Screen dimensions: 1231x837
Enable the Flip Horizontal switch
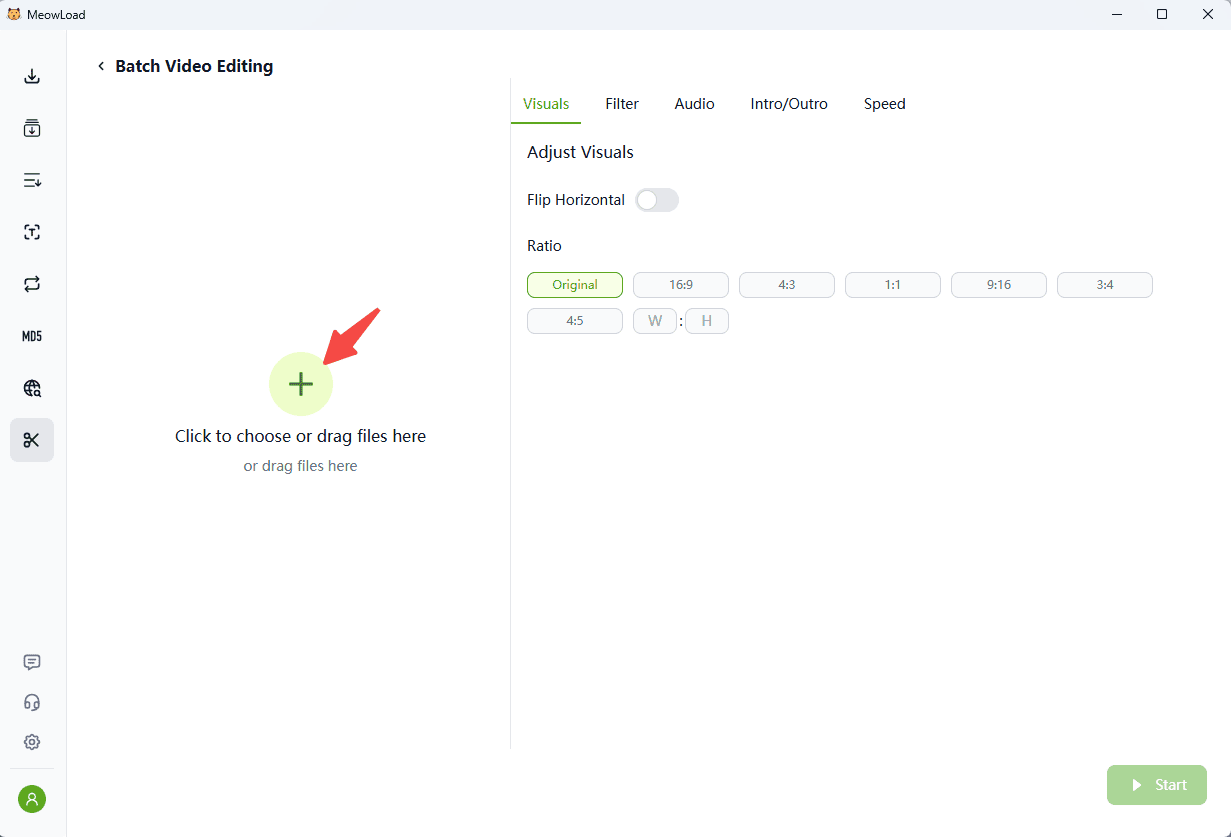[x=657, y=200]
